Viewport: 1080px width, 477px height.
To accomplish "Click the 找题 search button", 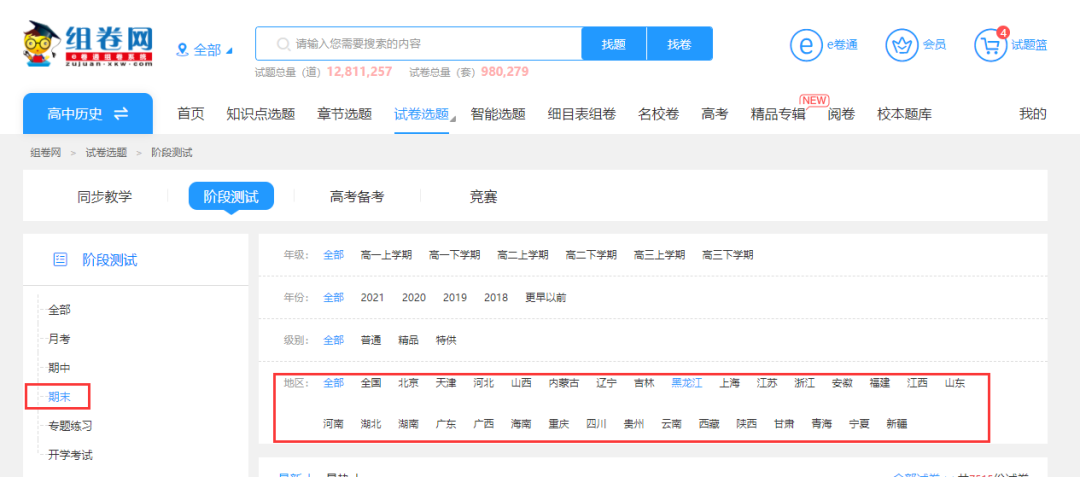I will (614, 44).
